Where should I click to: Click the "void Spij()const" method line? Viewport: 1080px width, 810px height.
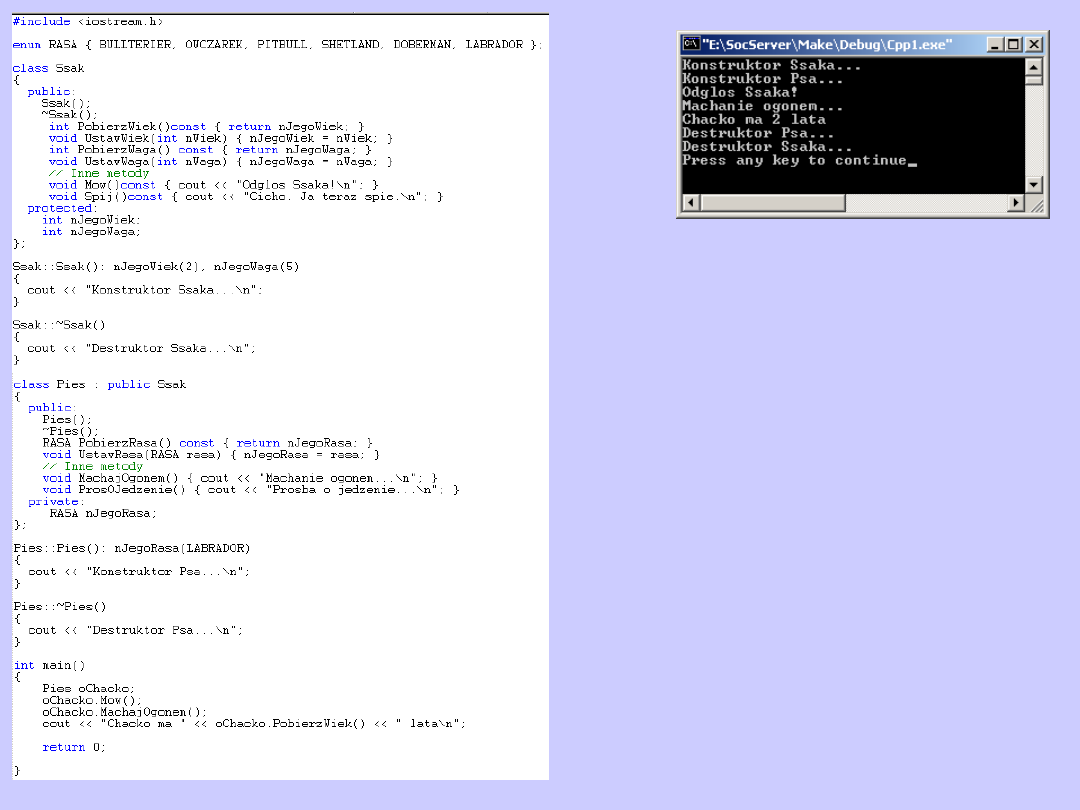246,196
